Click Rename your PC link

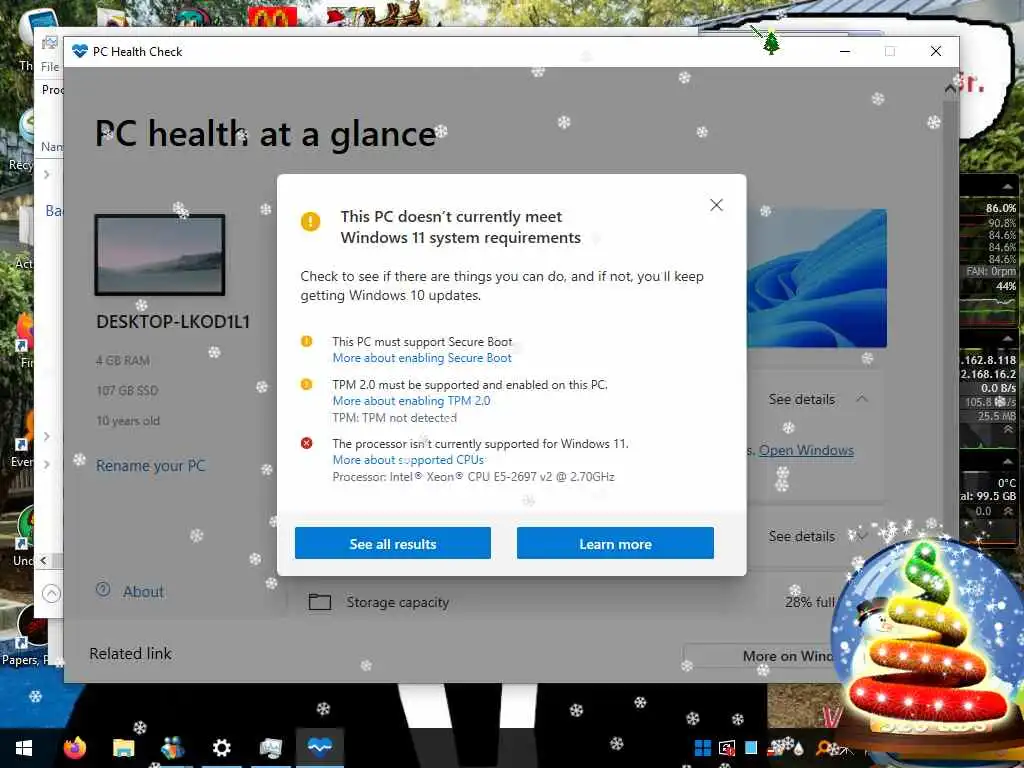pos(150,466)
